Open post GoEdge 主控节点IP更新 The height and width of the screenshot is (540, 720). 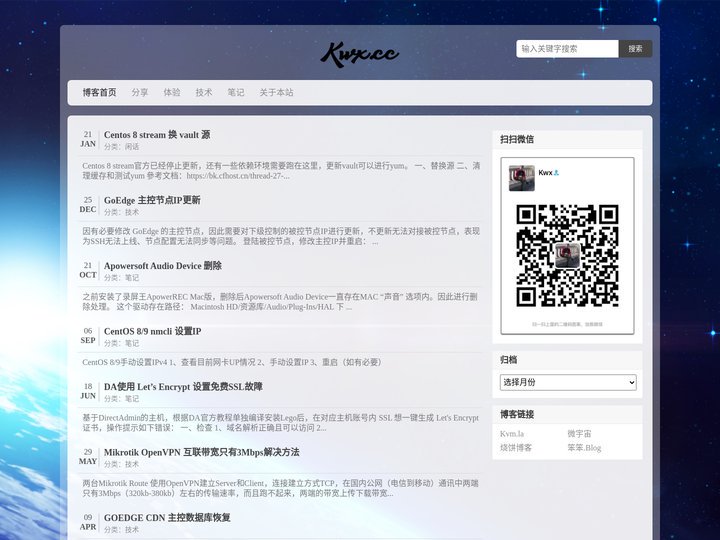coord(152,200)
